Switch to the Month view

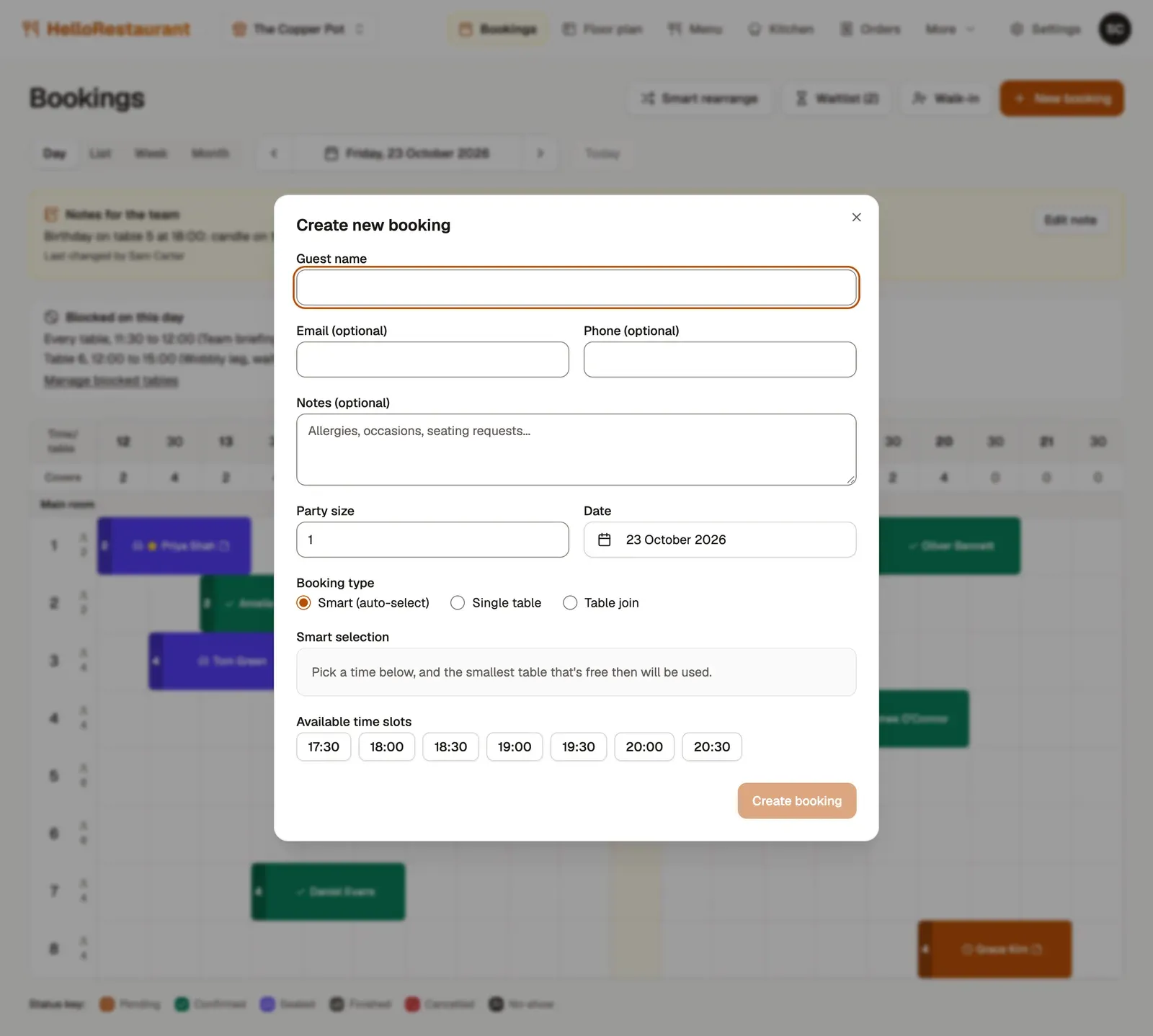pos(210,153)
